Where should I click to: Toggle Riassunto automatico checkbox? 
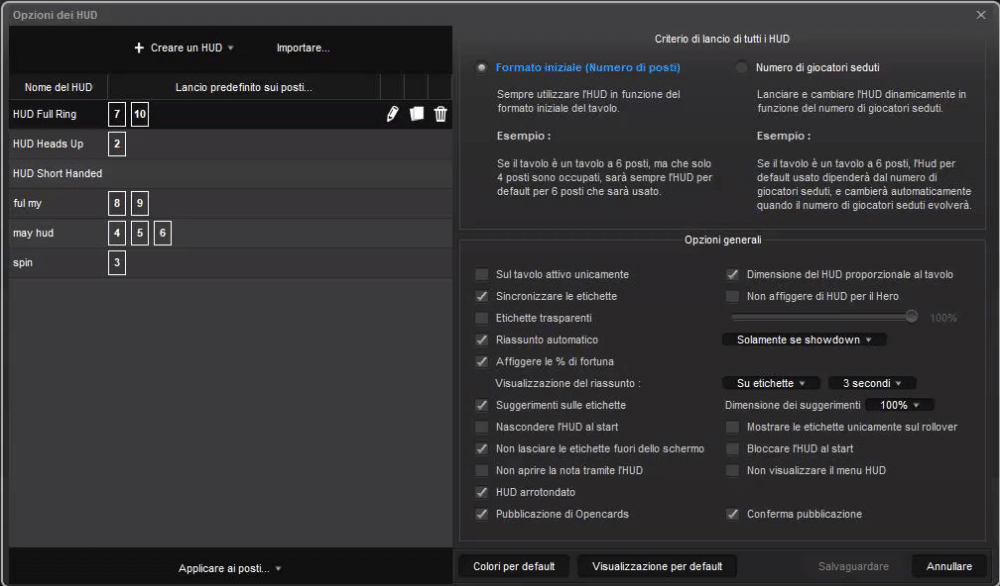[482, 340]
